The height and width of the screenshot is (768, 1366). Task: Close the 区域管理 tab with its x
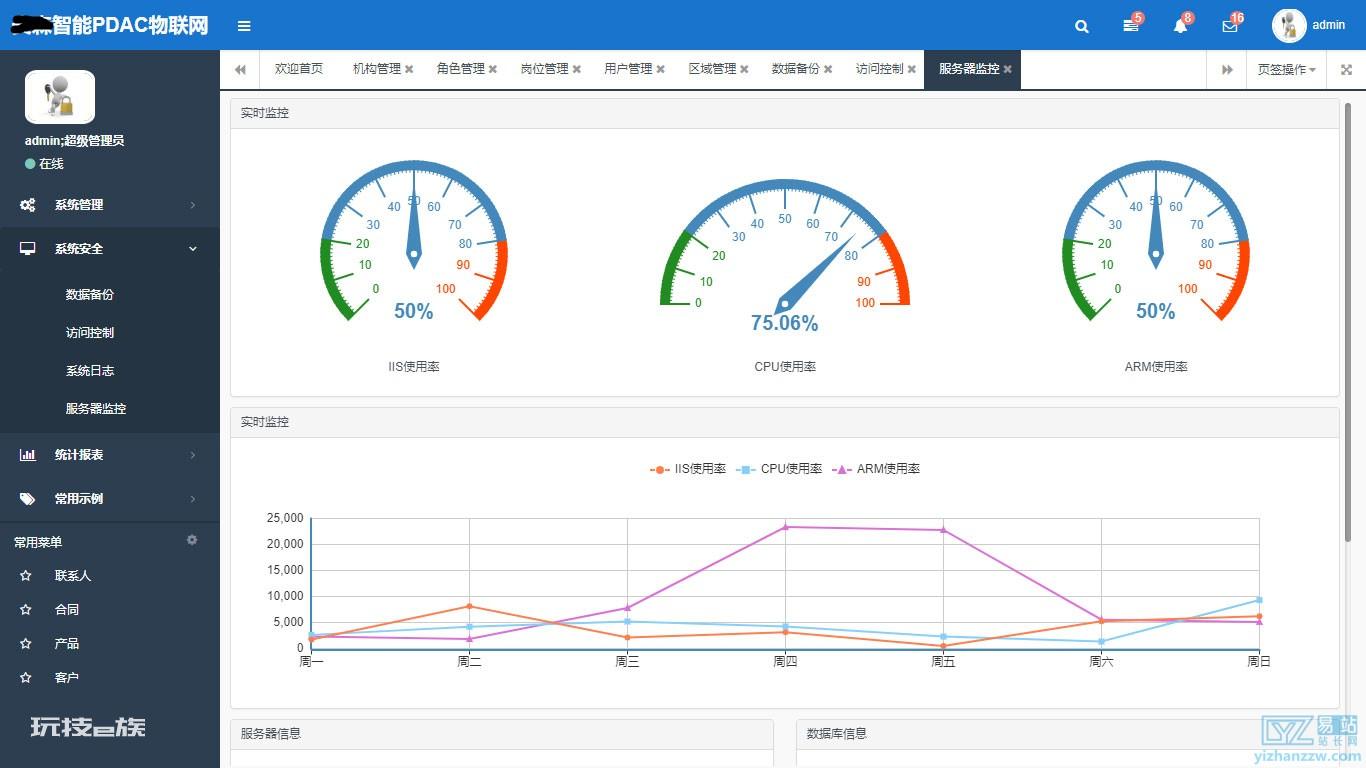pyautogui.click(x=745, y=69)
